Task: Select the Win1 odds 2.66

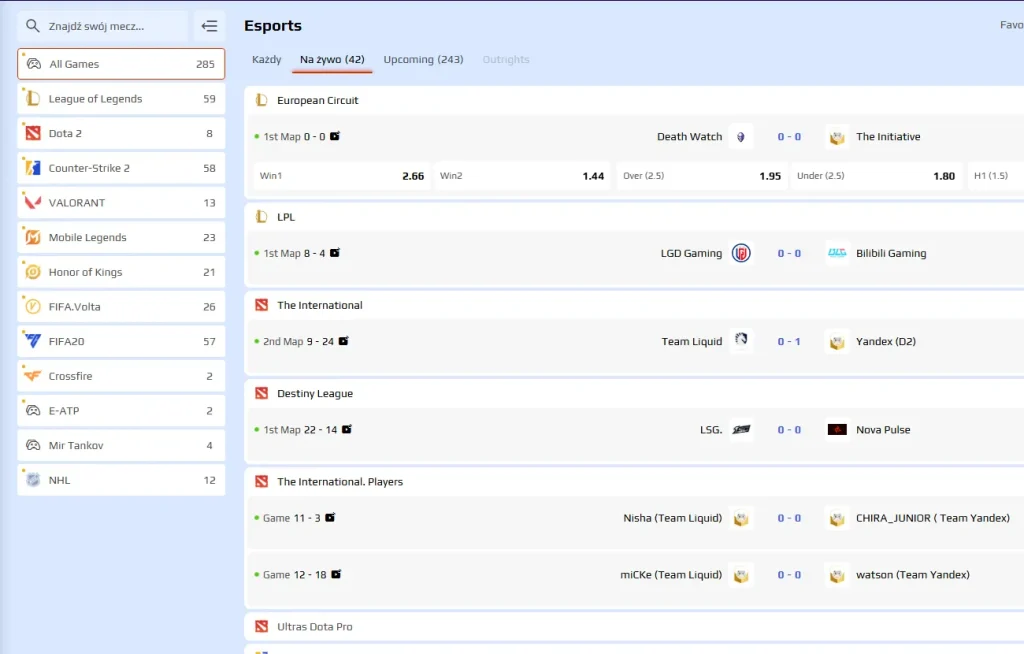Action: click(x=342, y=176)
